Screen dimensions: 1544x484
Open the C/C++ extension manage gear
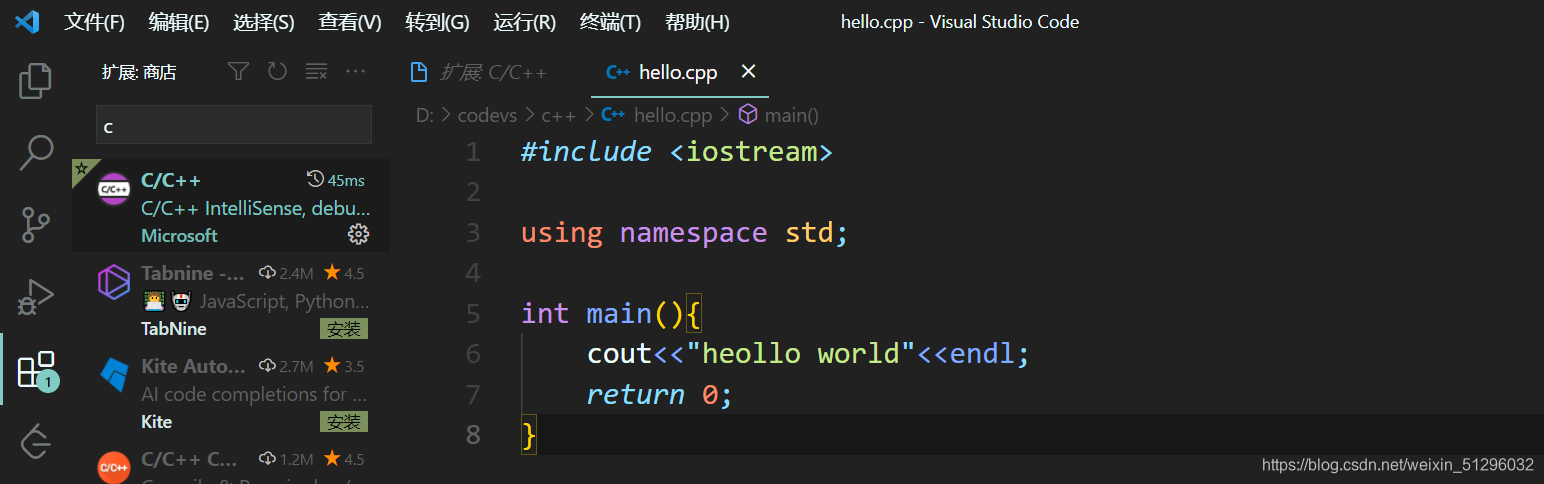coord(358,234)
